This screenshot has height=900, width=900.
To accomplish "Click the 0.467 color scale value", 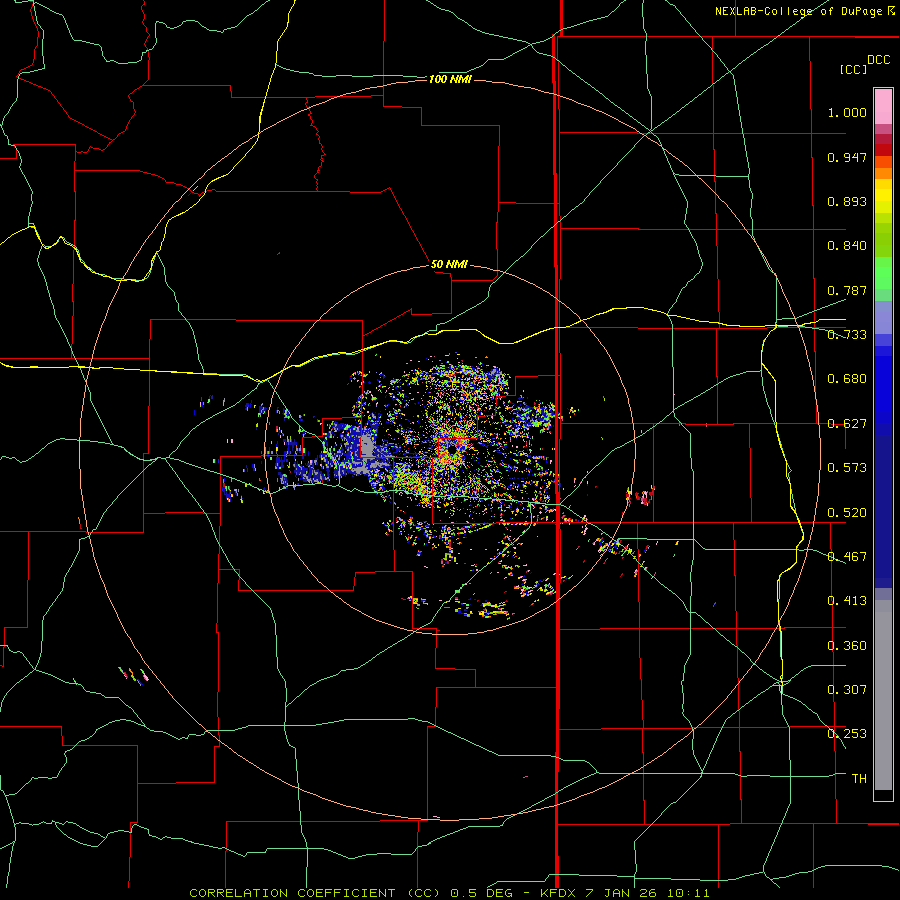I will point(847,557).
